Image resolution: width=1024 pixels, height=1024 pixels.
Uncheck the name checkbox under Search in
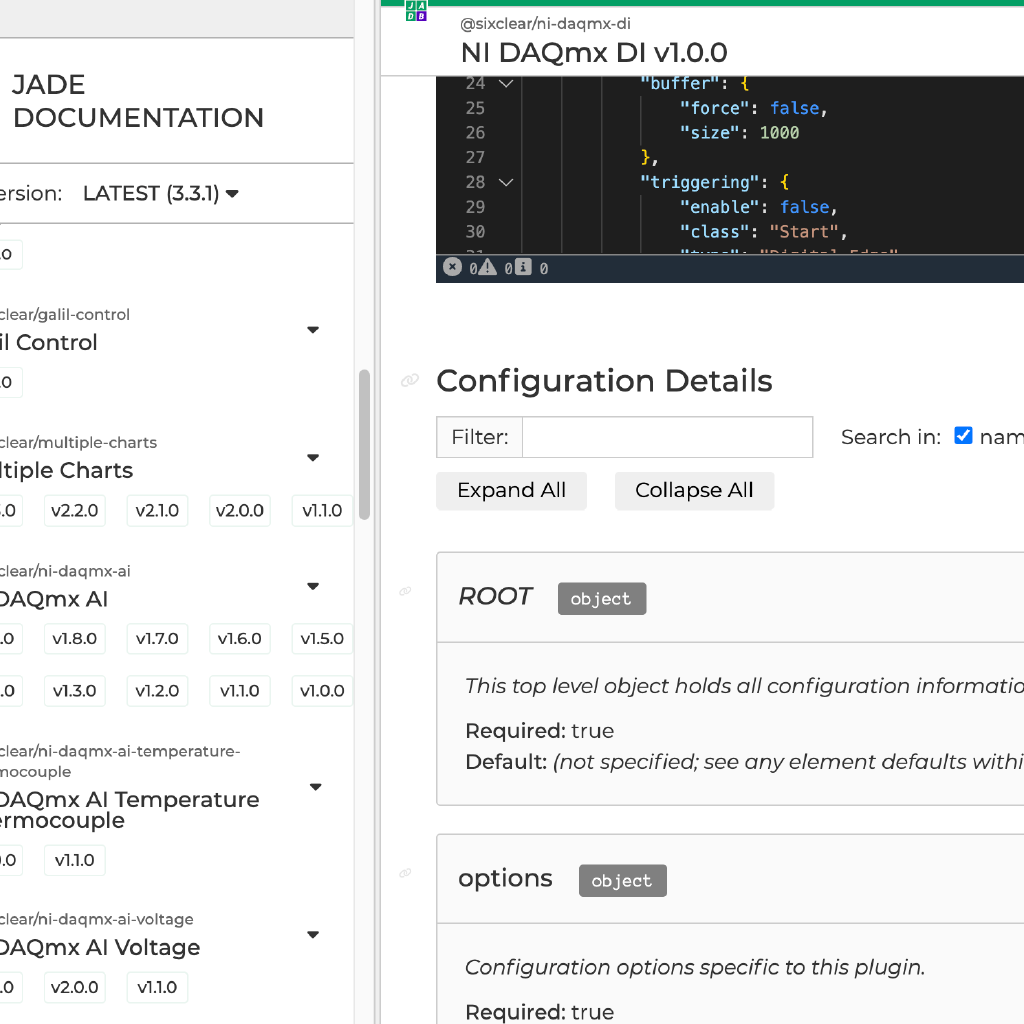[963, 434]
